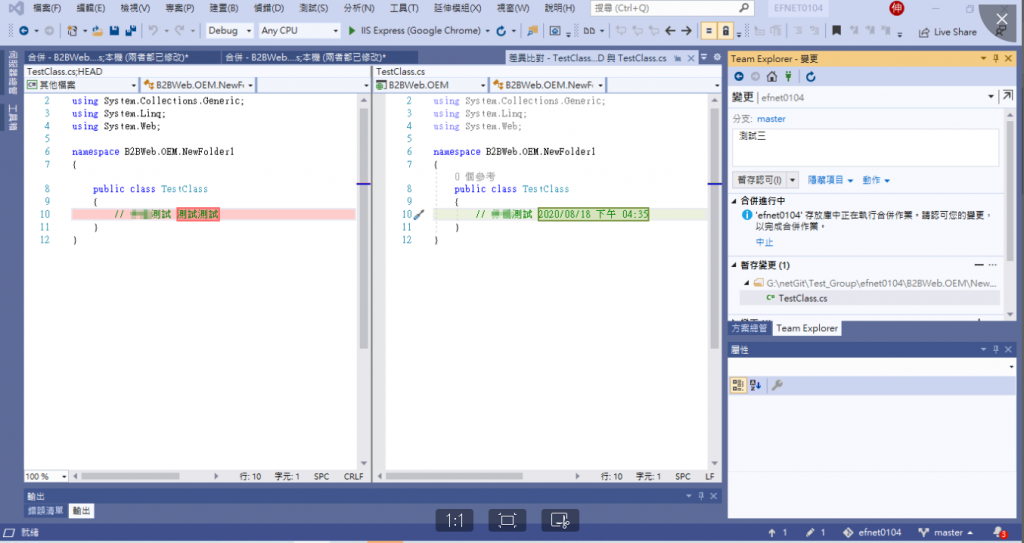
Task: Click the Live Share button
Action: pyautogui.click(x=948, y=32)
